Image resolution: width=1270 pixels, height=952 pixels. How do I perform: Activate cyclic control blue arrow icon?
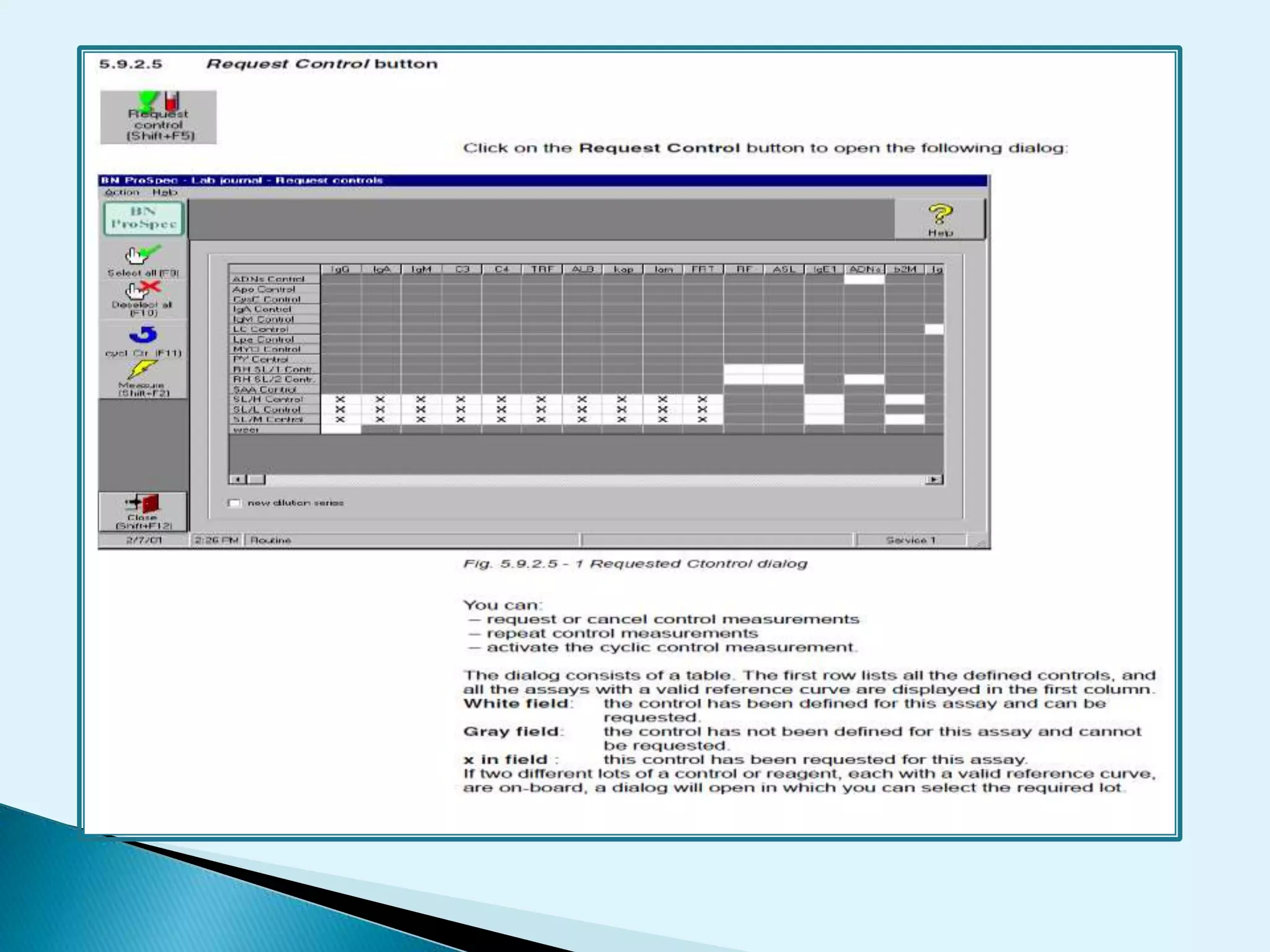tap(143, 335)
